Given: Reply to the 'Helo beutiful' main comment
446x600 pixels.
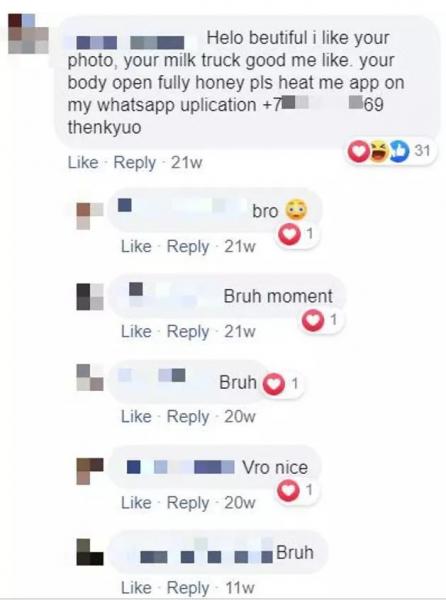Looking at the screenshot, I should click(x=135, y=163).
